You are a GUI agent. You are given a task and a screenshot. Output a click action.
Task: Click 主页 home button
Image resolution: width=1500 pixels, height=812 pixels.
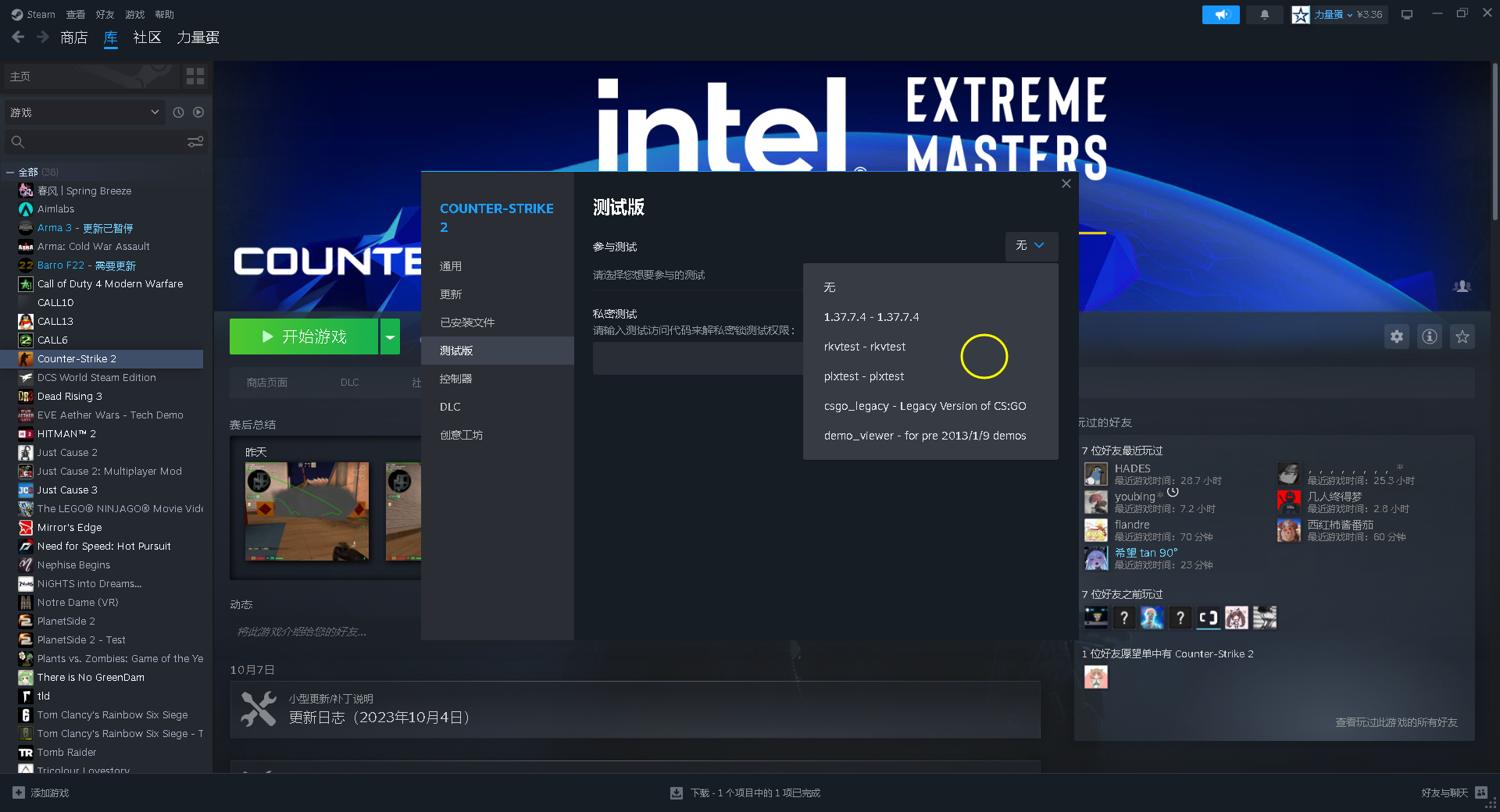click(91, 76)
